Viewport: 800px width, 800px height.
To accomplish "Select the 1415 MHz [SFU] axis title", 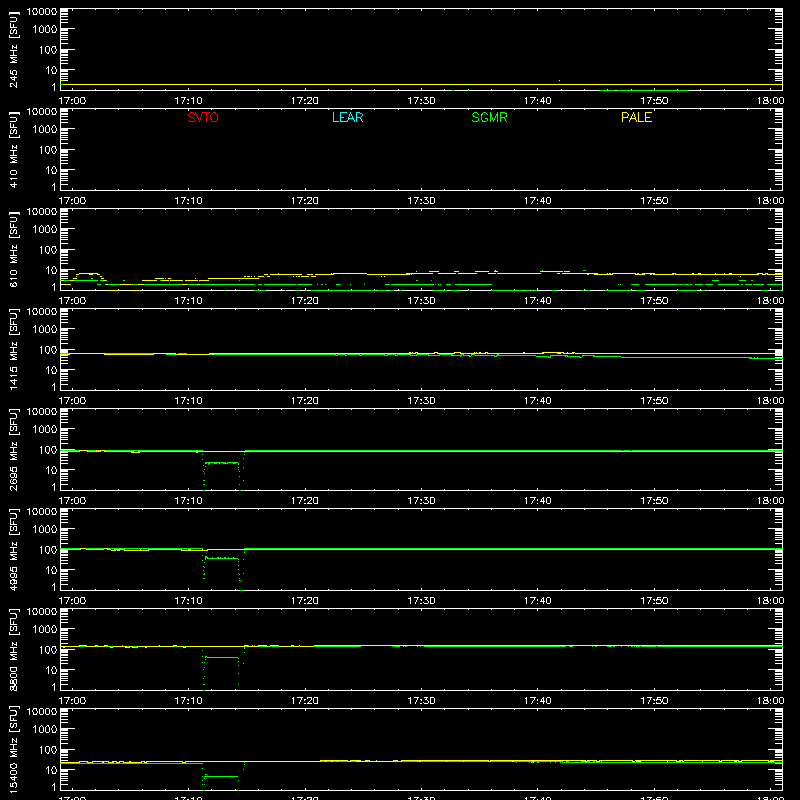I will pos(14,349).
